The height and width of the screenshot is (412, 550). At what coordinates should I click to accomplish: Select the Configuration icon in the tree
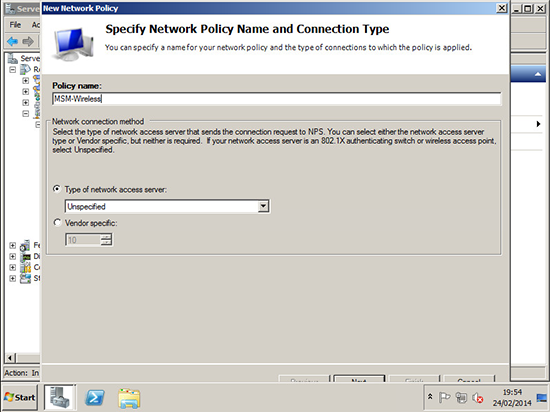pos(25,268)
